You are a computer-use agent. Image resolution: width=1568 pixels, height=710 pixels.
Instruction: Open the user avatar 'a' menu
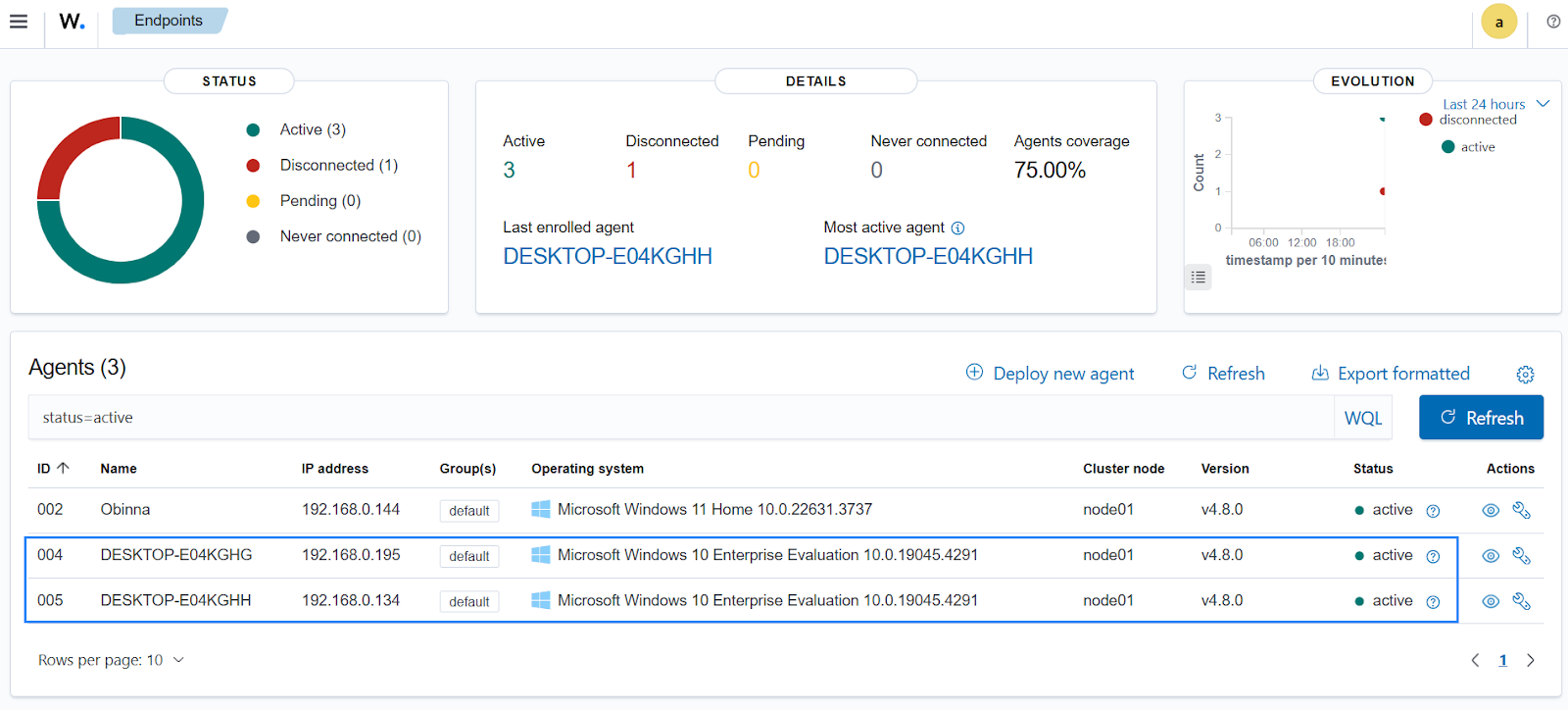pyautogui.click(x=1498, y=22)
